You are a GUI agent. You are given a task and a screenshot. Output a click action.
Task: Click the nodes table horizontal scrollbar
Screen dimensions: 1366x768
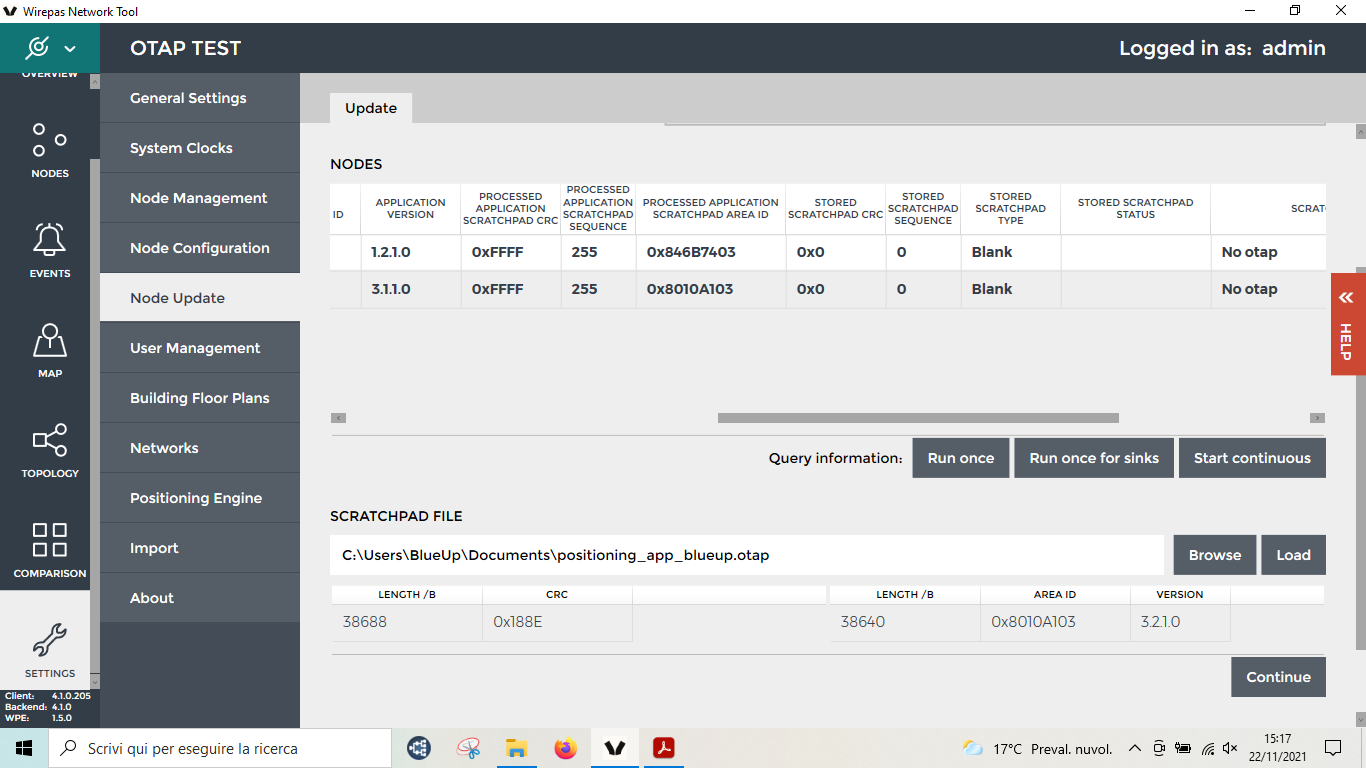[x=917, y=418]
